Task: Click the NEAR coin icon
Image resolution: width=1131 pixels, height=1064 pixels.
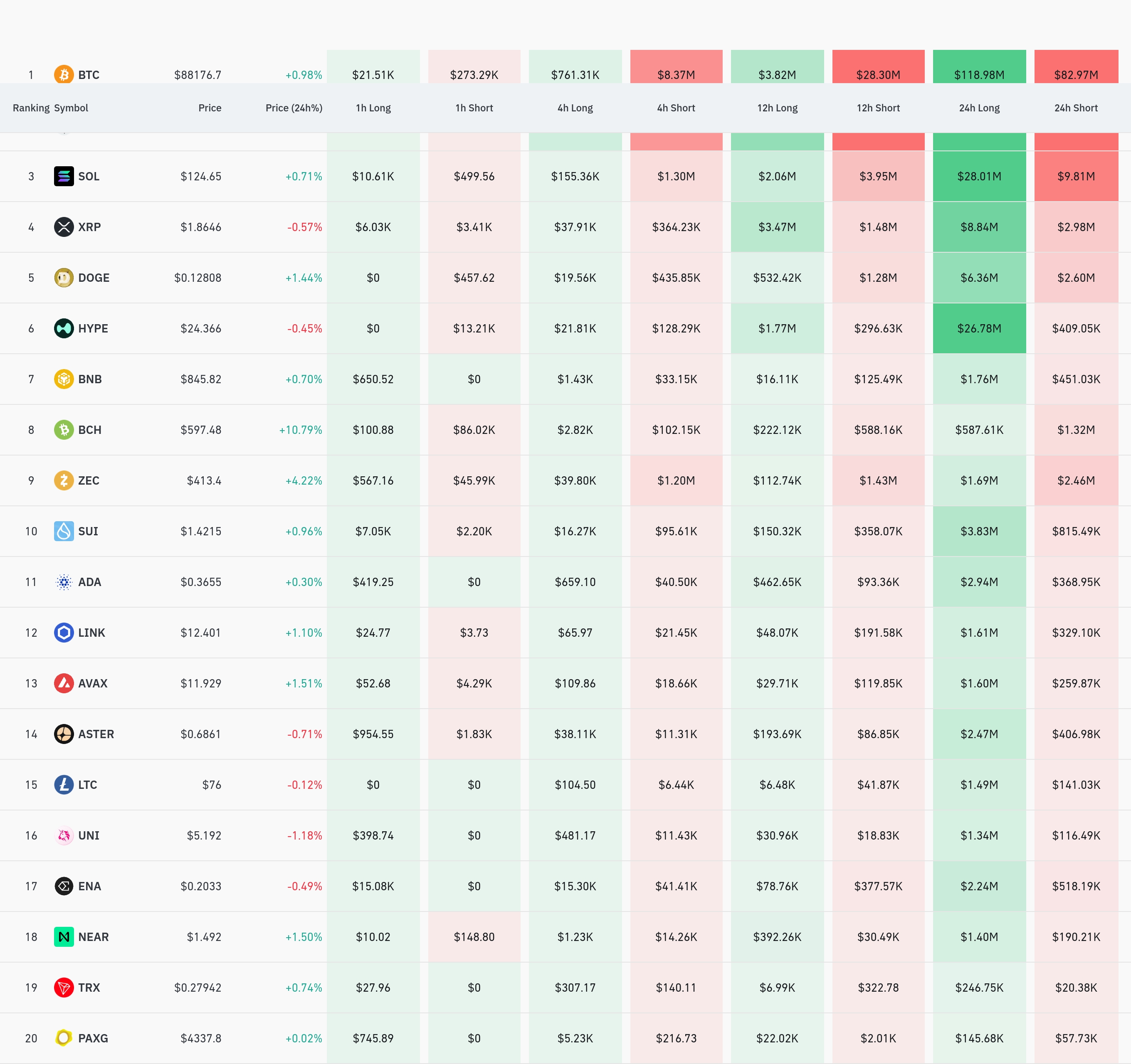Action: click(64, 937)
